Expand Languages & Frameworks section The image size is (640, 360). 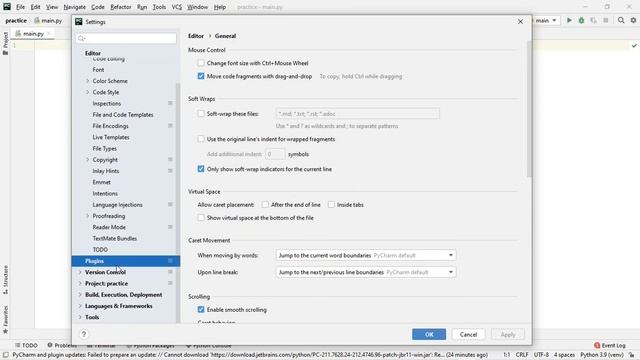[x=80, y=306]
